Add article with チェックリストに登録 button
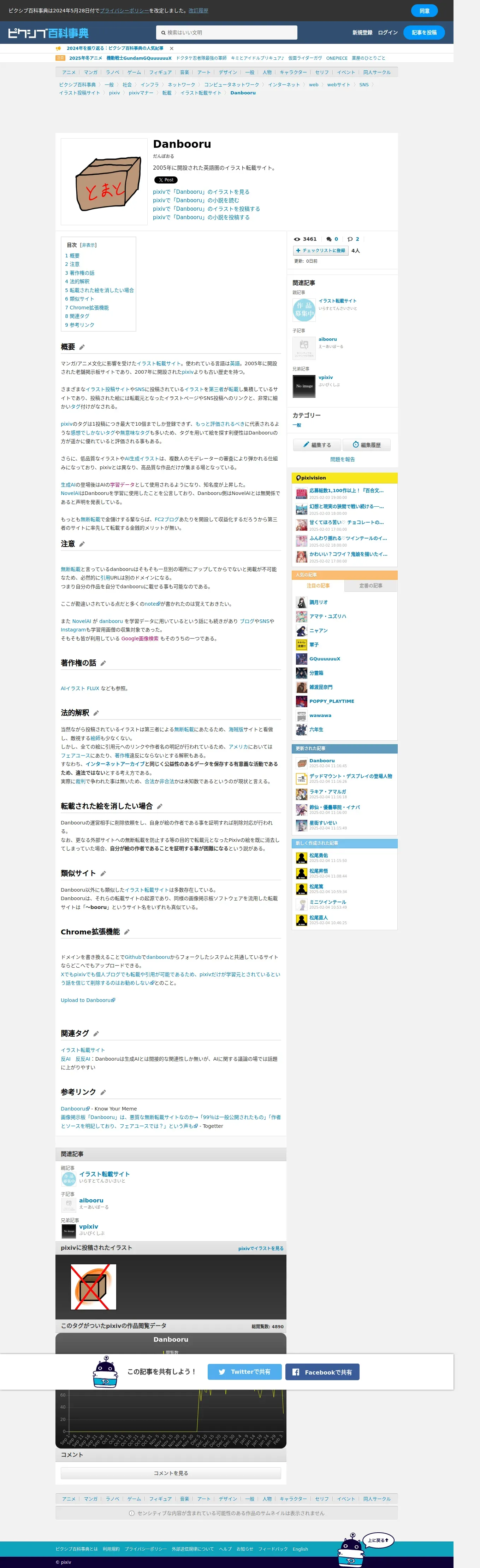This screenshot has width=480, height=1568. [x=320, y=251]
